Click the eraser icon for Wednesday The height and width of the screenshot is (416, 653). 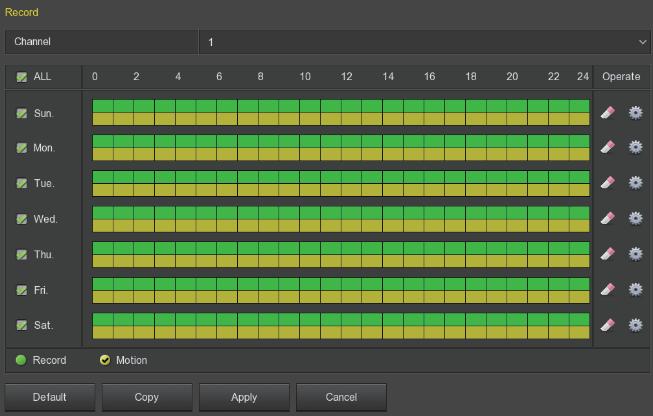coord(608,218)
